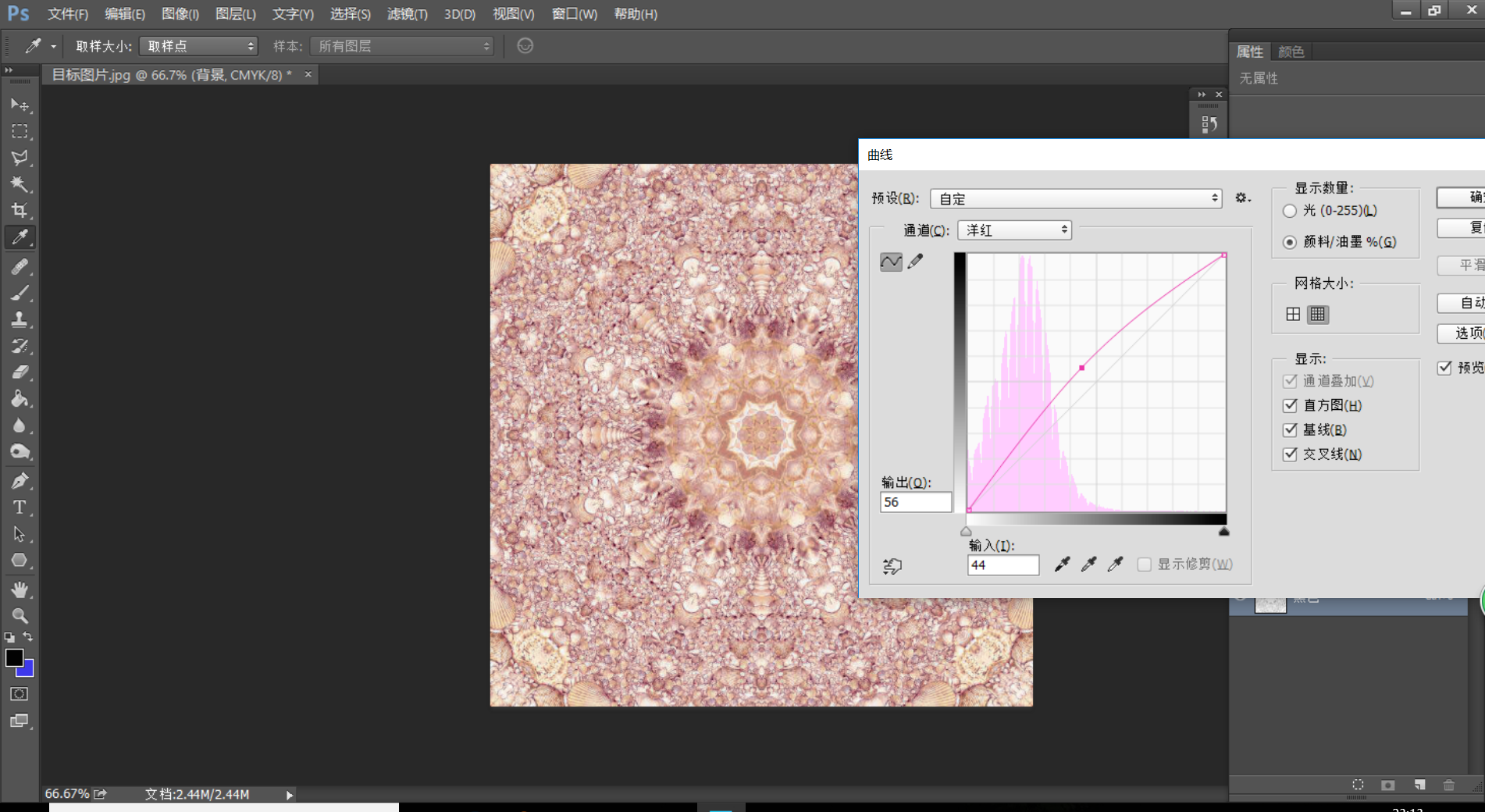Click the 输出 output value field

tap(915, 502)
